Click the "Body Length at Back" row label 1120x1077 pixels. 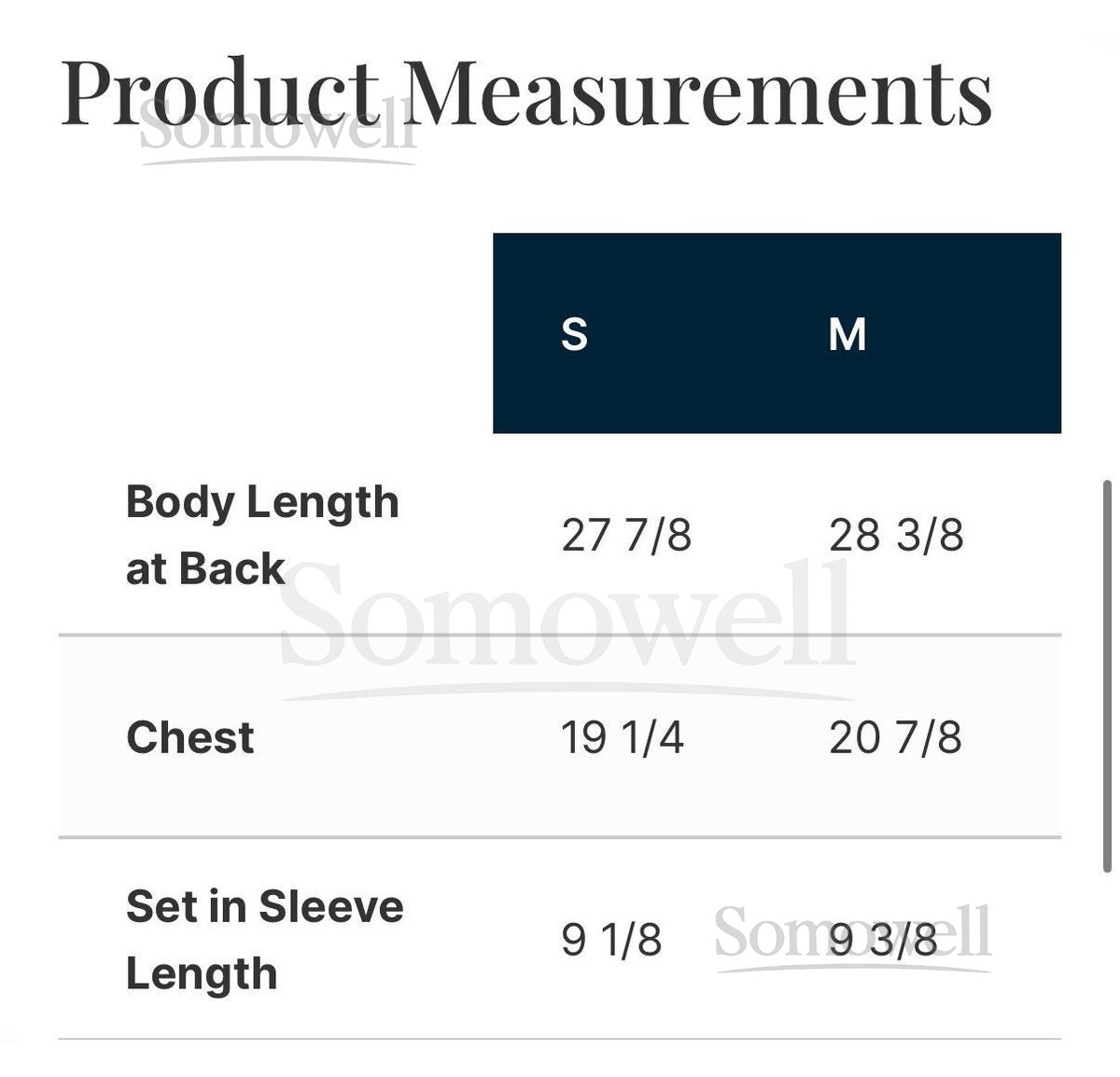pos(262,535)
